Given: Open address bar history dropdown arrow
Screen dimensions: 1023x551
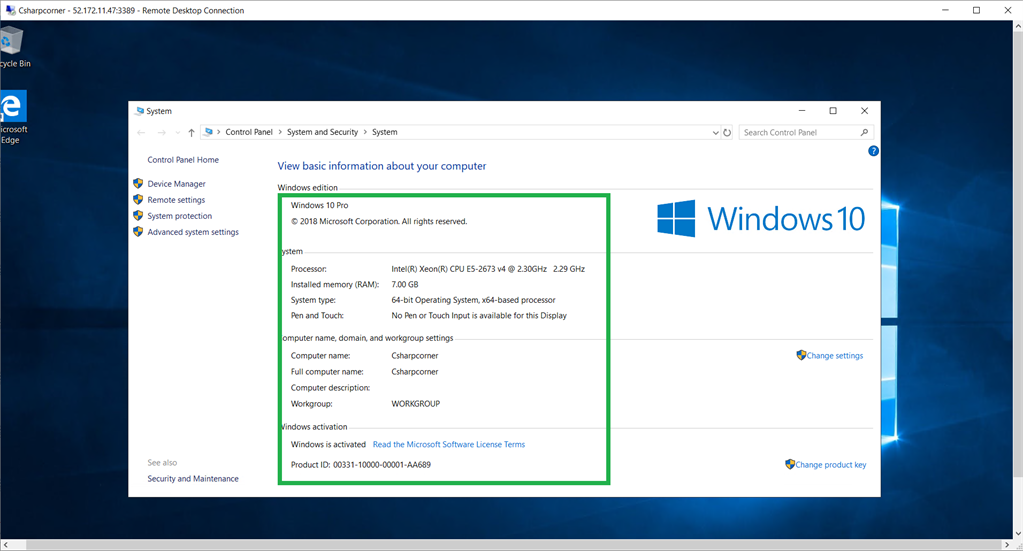Looking at the screenshot, I should [x=715, y=132].
